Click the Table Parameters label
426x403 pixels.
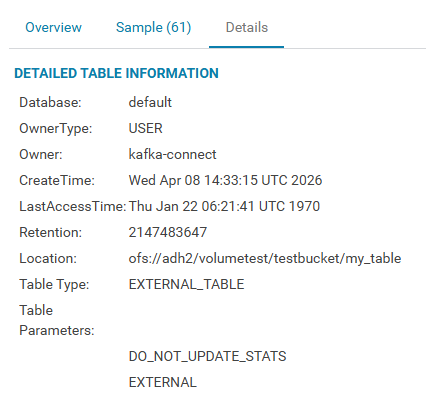(x=57, y=320)
